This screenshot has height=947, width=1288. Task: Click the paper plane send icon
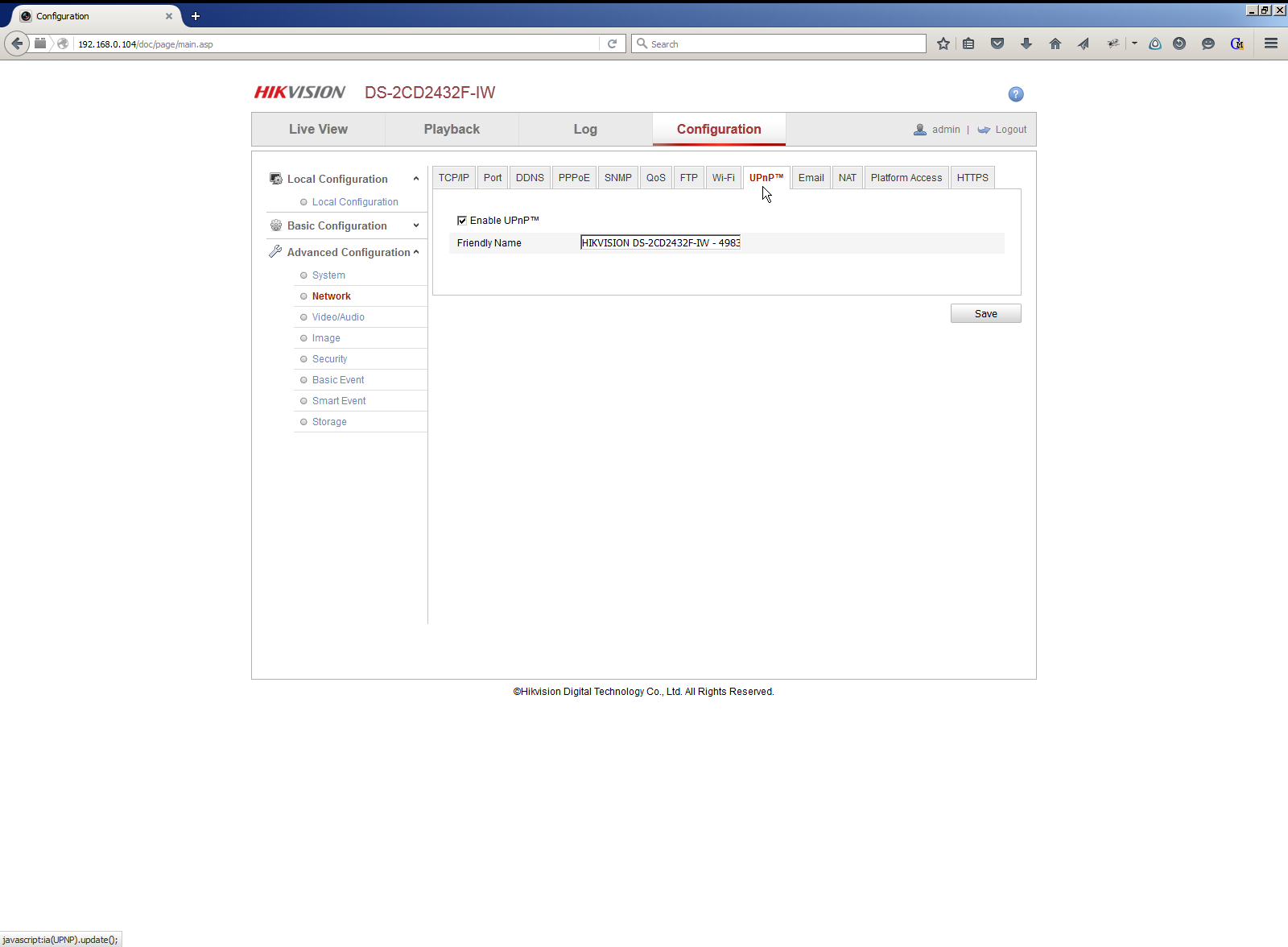point(1084,43)
